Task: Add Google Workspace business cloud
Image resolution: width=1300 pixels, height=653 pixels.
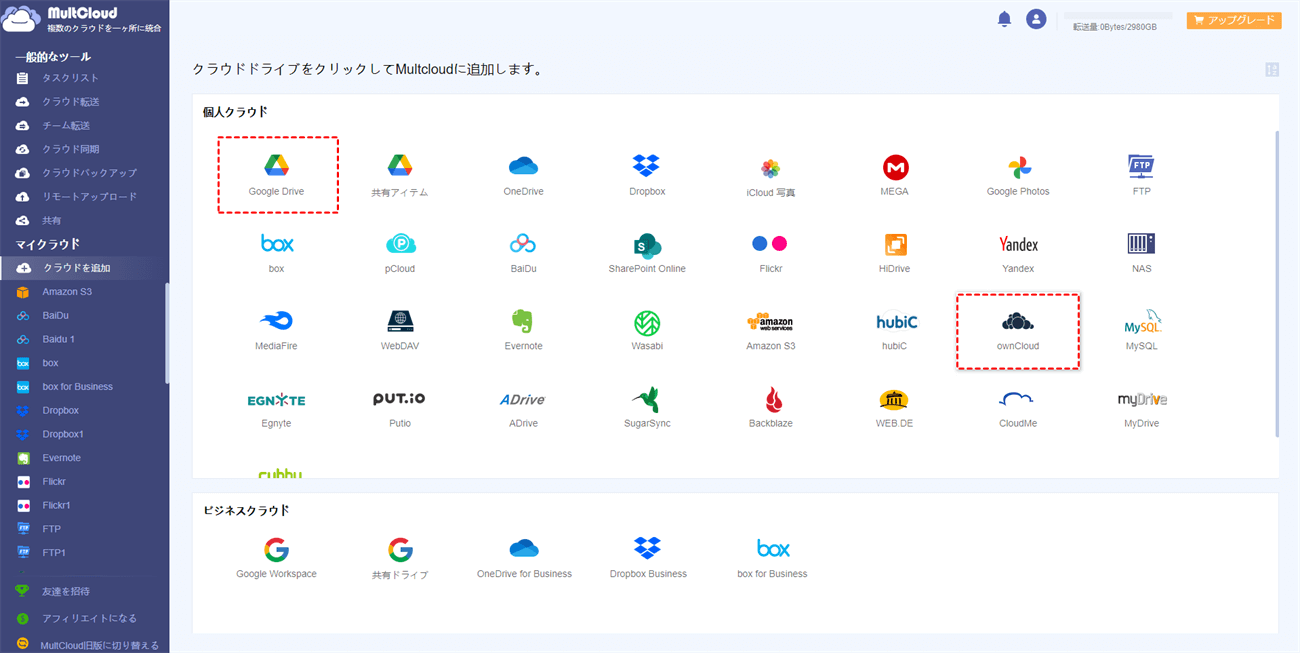Action: 277,558
